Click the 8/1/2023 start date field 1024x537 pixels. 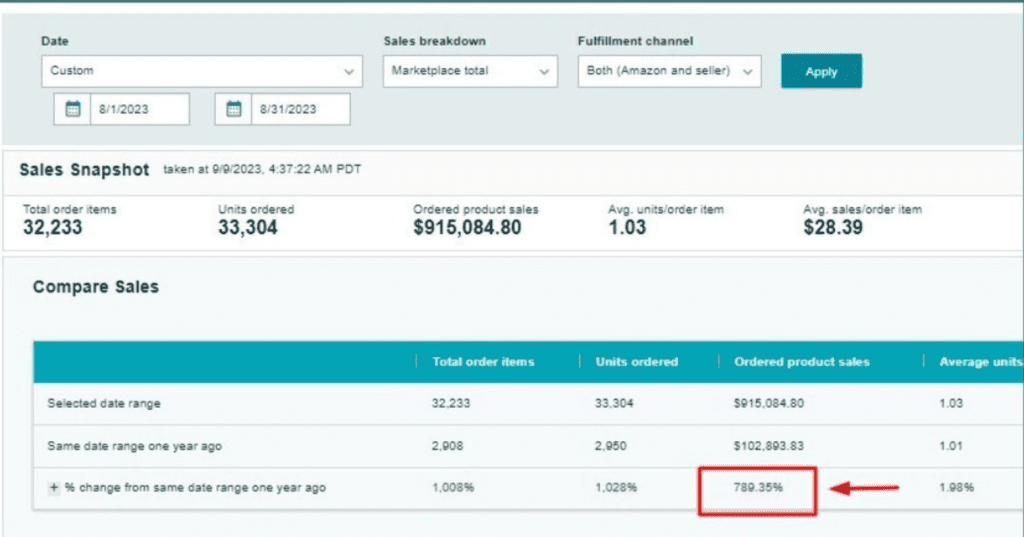click(138, 110)
